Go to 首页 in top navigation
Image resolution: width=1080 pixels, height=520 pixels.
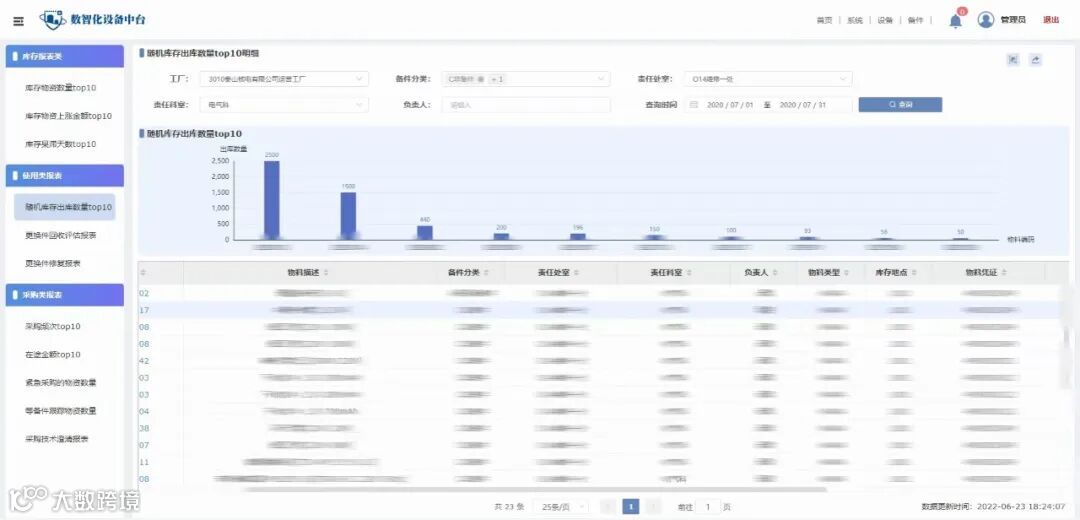point(824,21)
